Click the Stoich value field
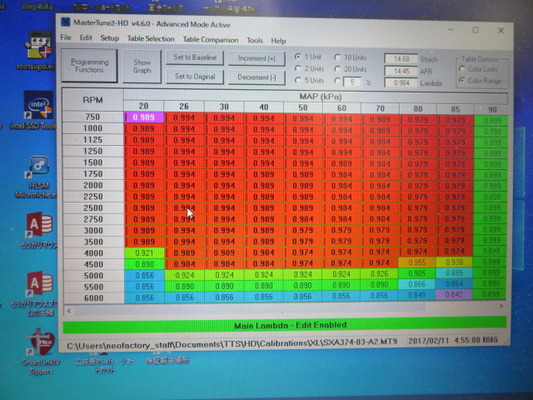Screen dimensions: 533x400 [x=401, y=59]
